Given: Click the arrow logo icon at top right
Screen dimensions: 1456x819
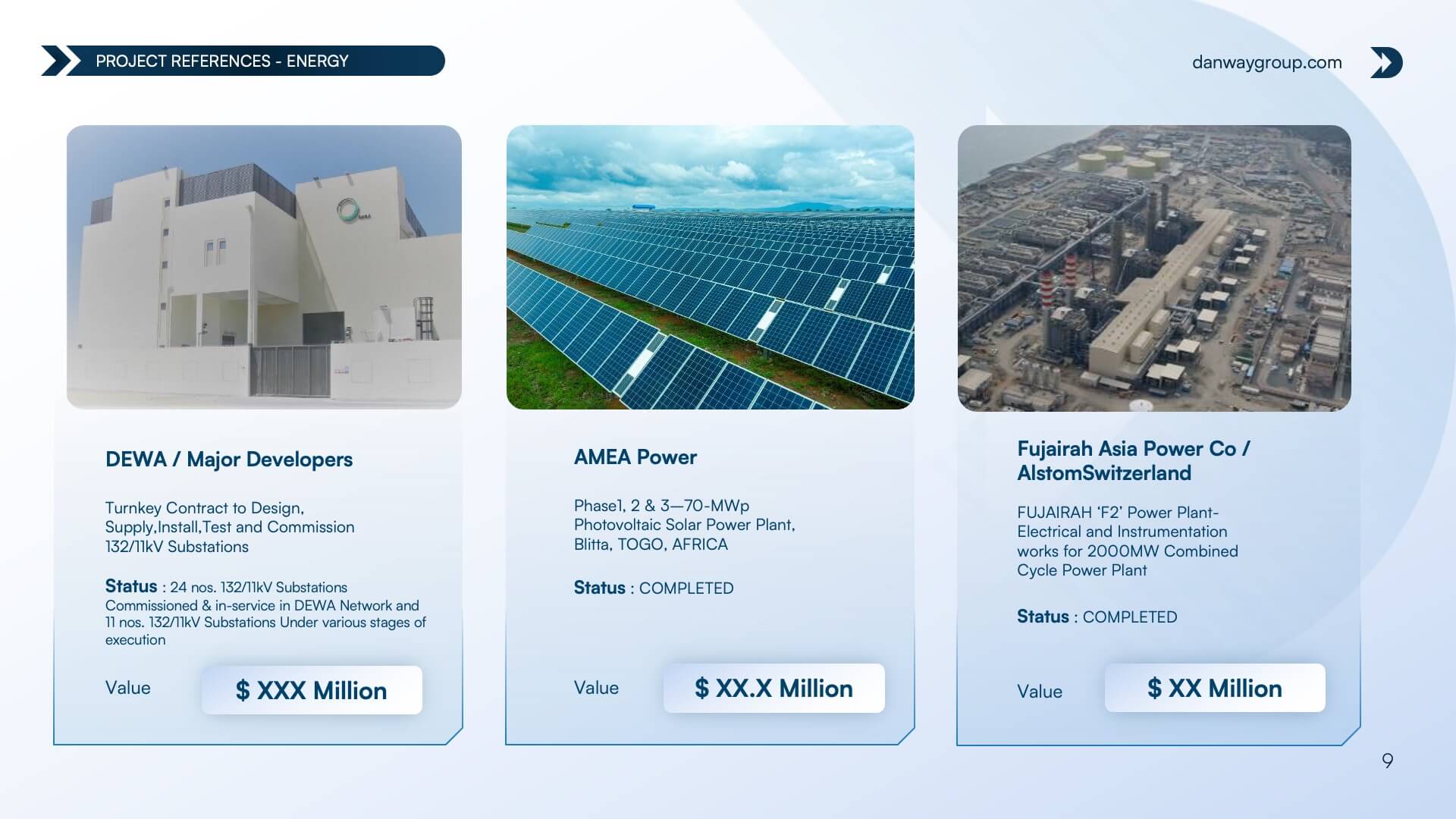Looking at the screenshot, I should [1386, 62].
